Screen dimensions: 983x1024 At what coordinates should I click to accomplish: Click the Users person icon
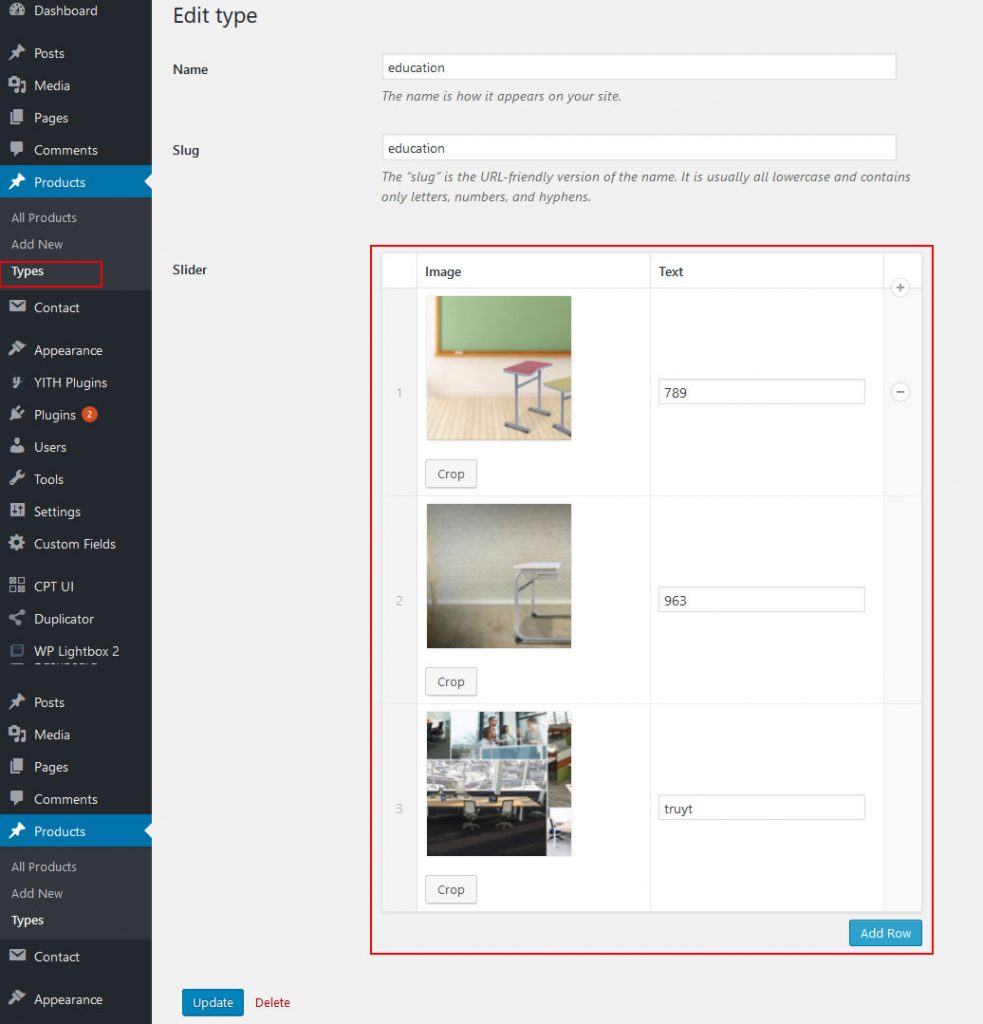click(x=17, y=446)
